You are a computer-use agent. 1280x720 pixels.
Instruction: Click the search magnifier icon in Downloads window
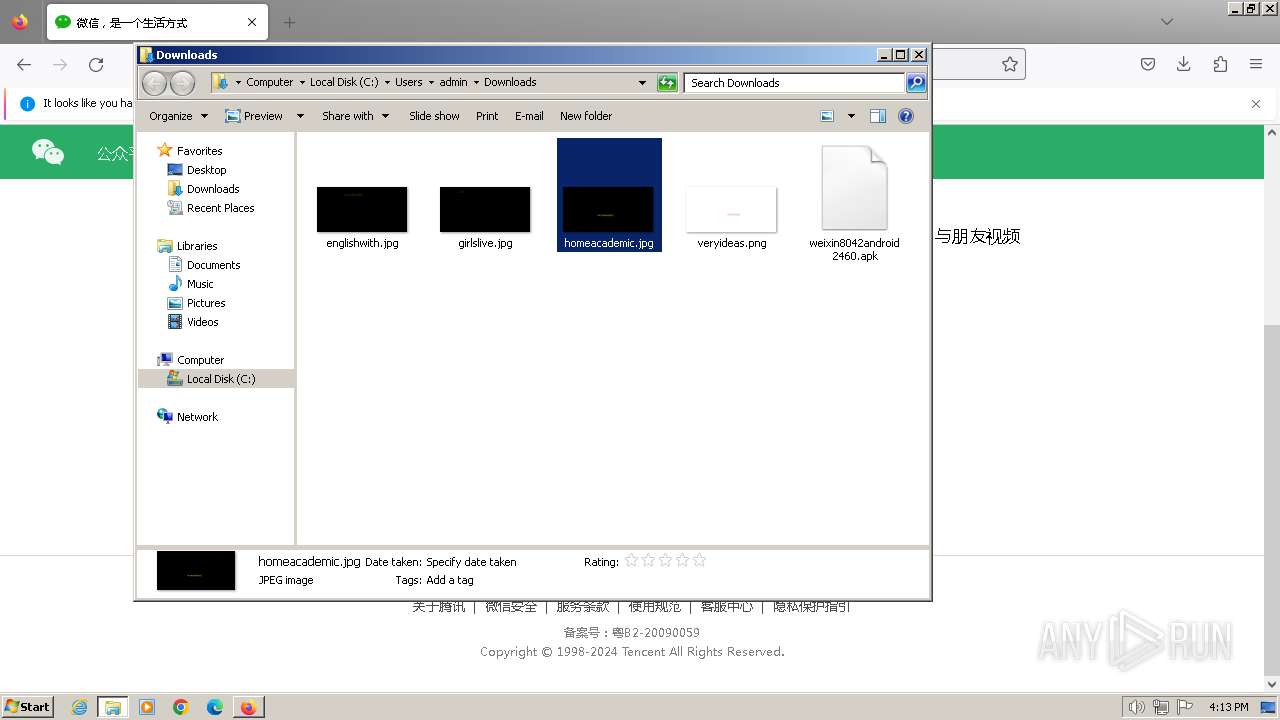(x=916, y=83)
